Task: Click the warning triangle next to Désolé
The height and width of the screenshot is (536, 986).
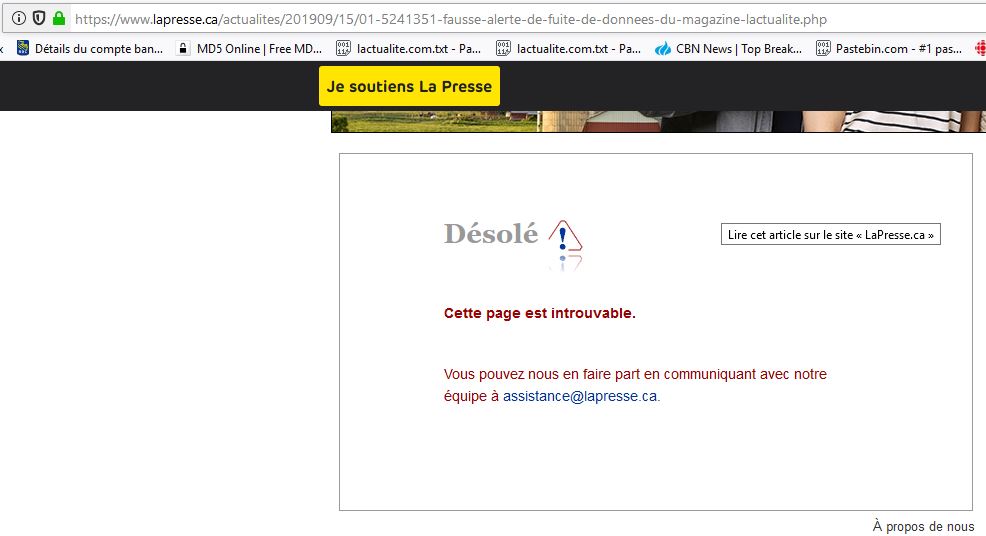Action: click(x=564, y=238)
